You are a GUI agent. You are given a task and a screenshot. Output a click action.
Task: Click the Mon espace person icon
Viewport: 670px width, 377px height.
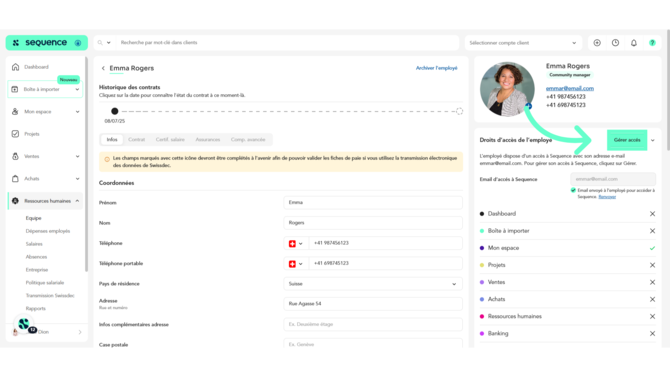tap(15, 112)
